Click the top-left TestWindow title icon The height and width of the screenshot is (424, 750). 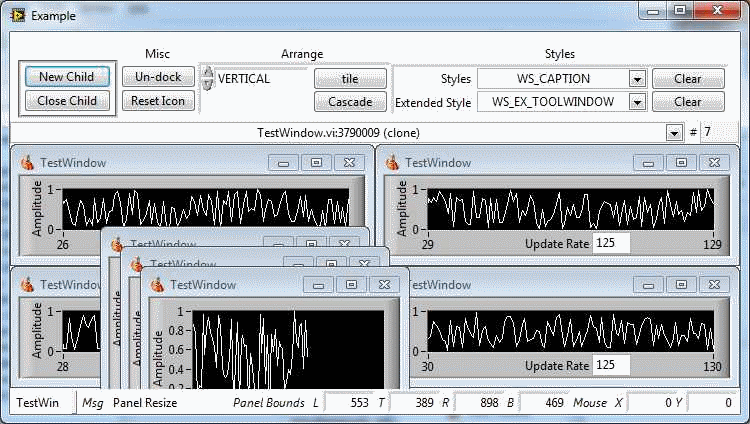click(x=28, y=162)
